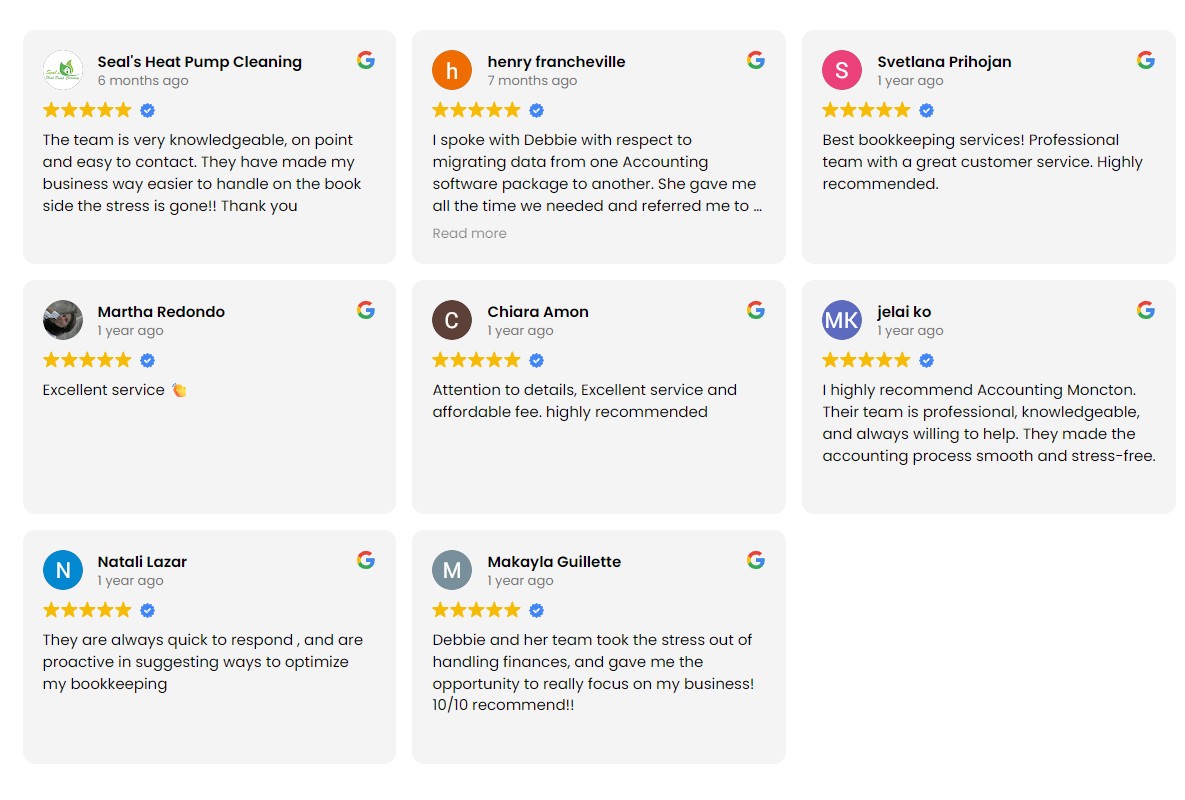Open Seal's Heat Pump Cleaning reviewer name

[x=199, y=62]
